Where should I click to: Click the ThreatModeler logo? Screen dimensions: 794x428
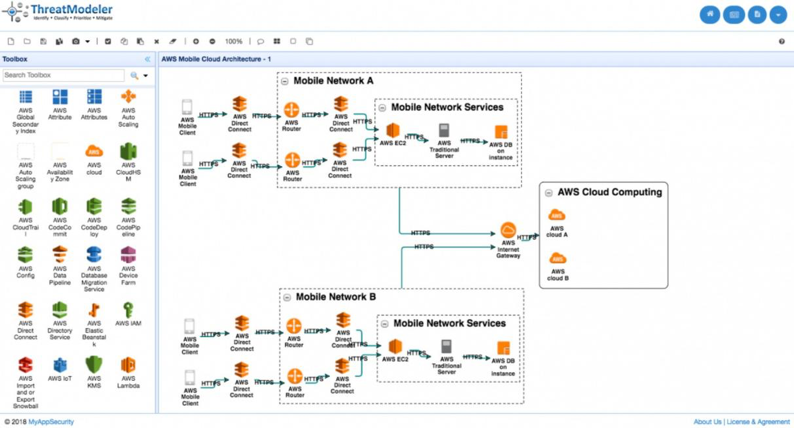coord(57,12)
